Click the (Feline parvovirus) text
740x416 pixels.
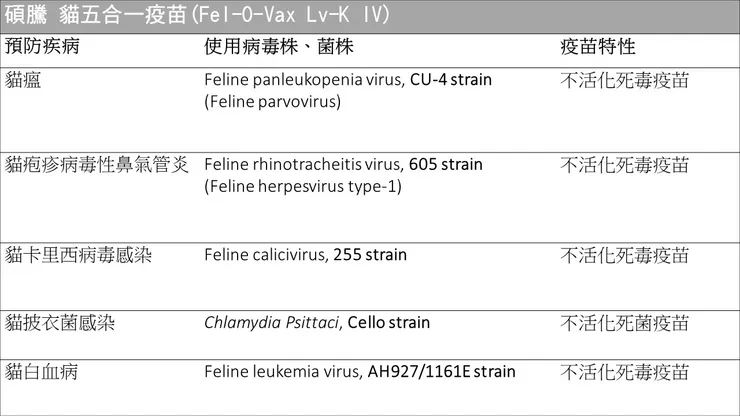(x=272, y=101)
